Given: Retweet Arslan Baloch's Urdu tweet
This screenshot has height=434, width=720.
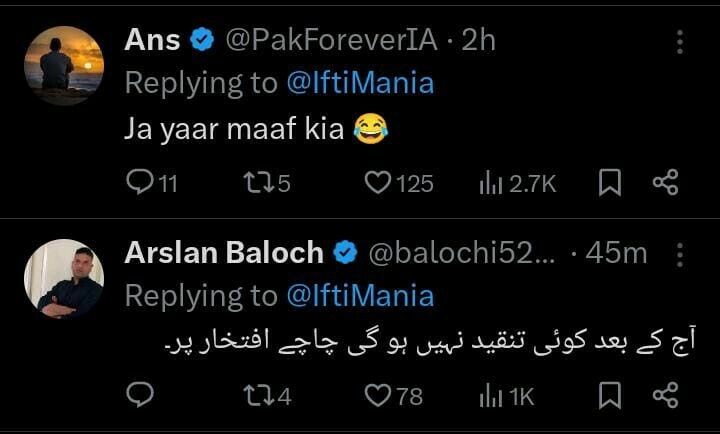Looking at the screenshot, I should tap(257, 396).
